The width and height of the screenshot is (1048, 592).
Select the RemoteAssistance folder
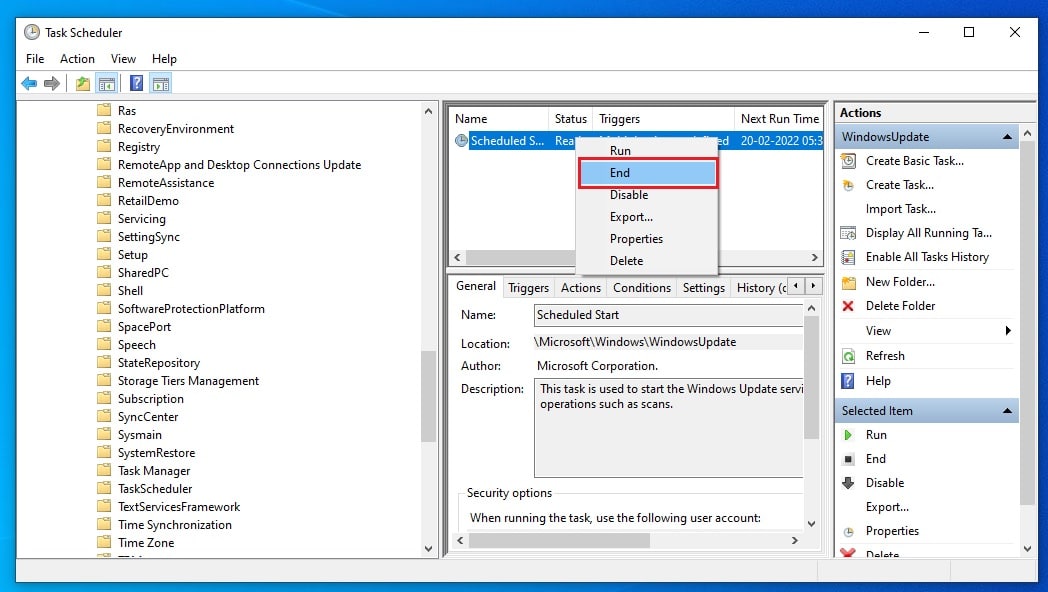tap(166, 182)
